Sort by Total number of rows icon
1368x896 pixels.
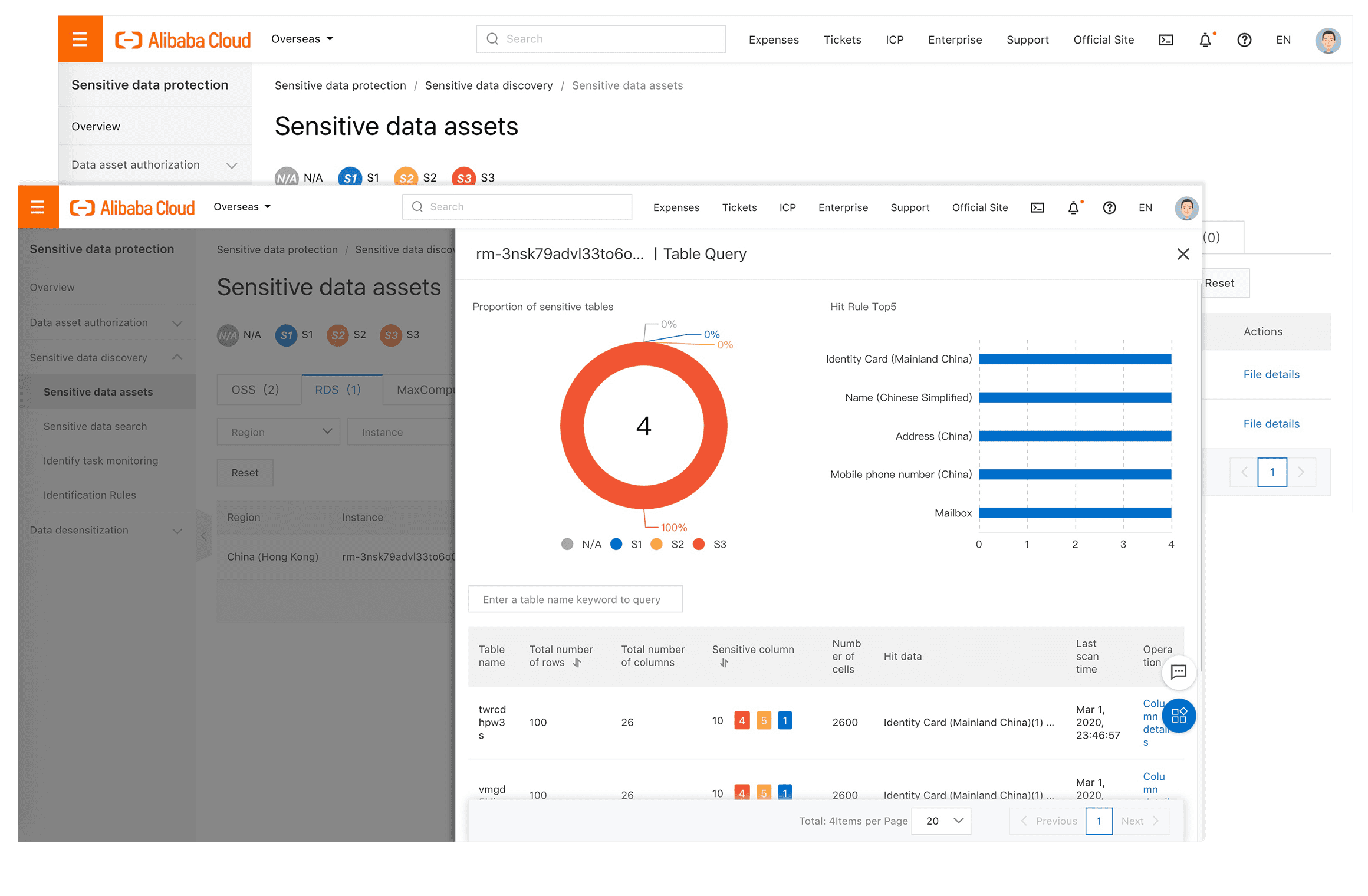[x=577, y=663]
